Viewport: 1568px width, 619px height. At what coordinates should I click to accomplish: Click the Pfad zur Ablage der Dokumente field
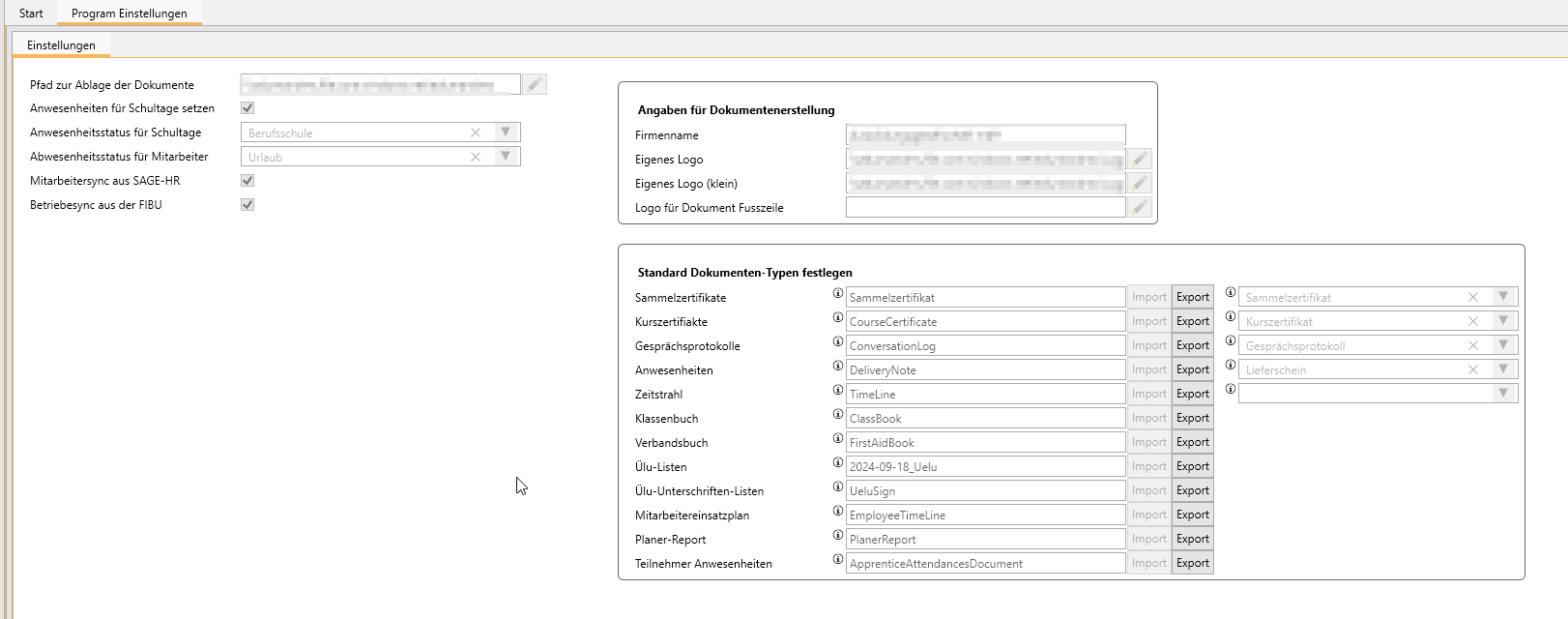tap(380, 85)
